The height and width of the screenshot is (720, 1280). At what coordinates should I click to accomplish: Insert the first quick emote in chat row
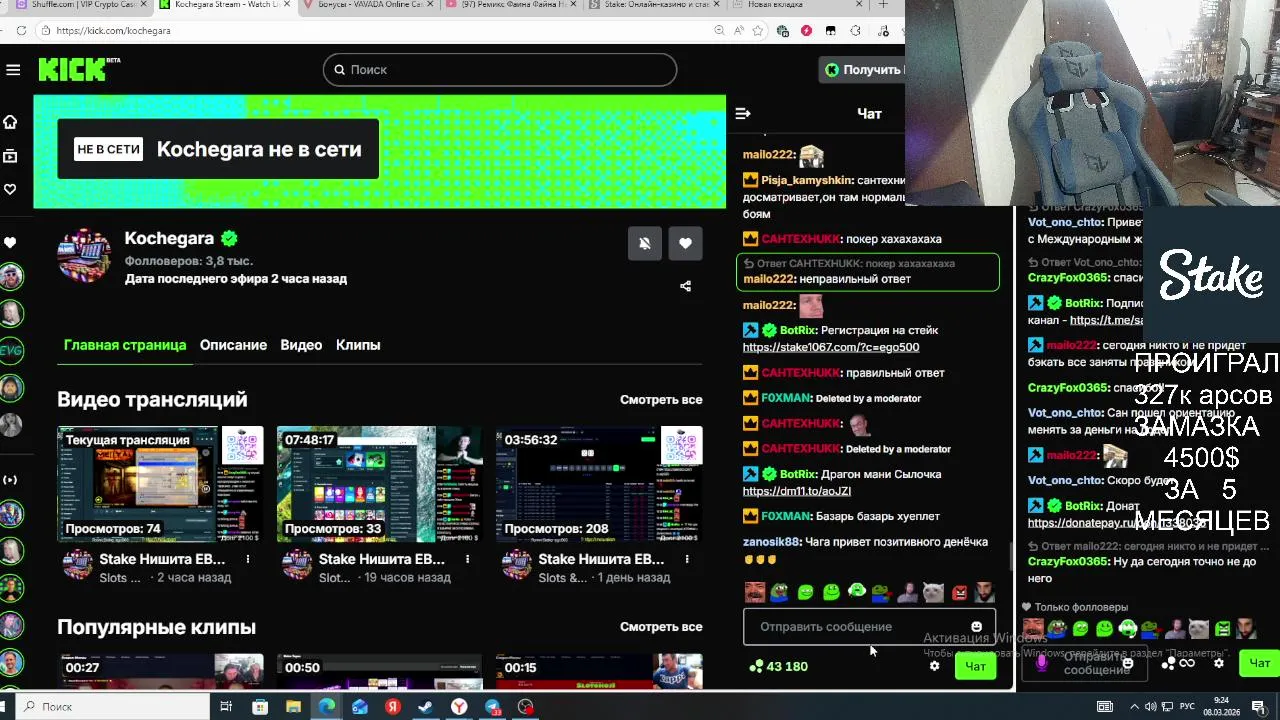point(755,592)
